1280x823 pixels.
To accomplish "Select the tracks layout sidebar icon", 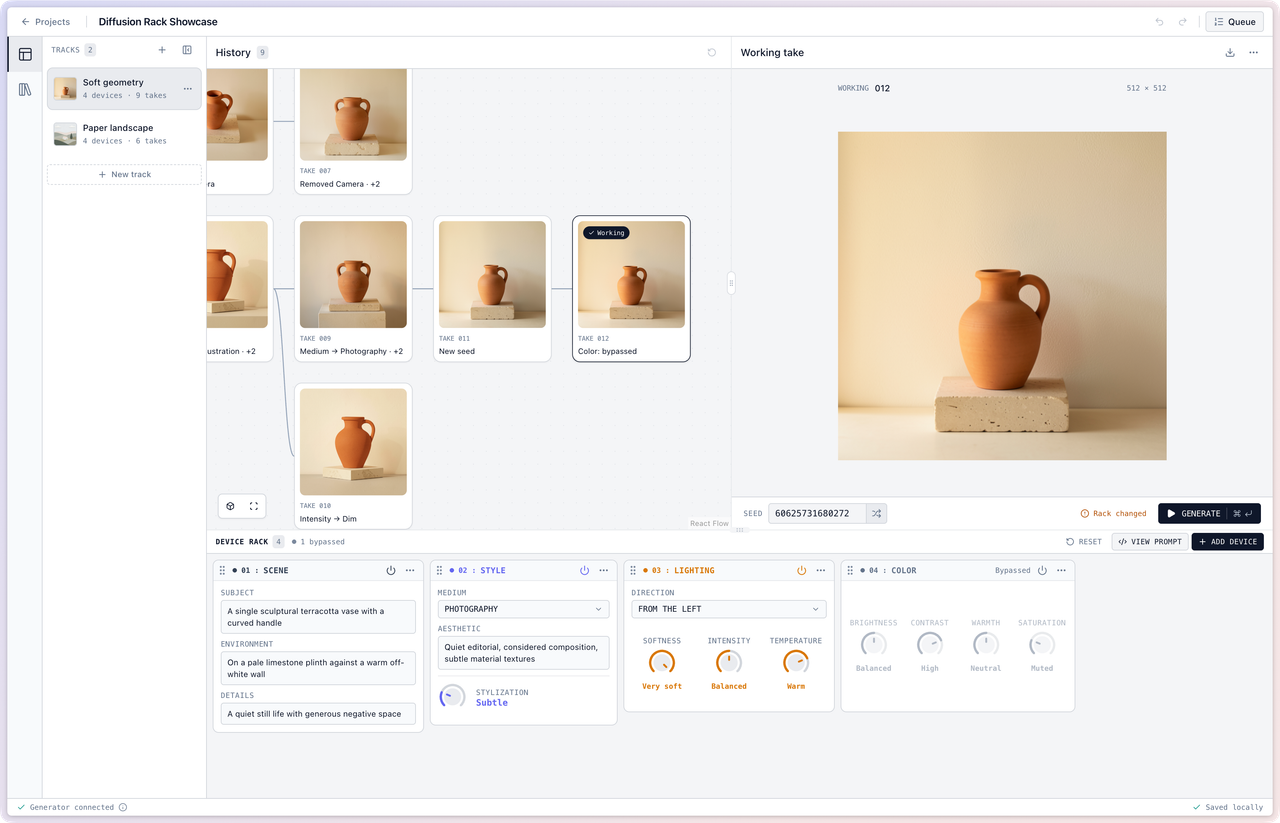I will click(25, 54).
